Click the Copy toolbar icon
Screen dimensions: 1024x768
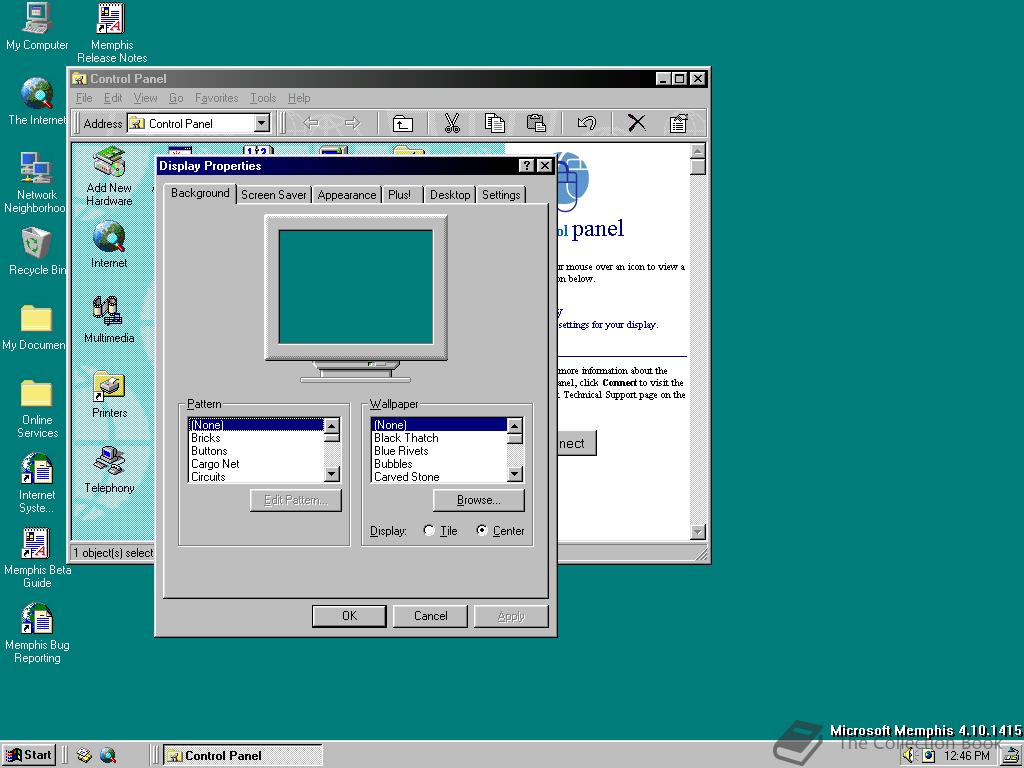click(x=494, y=123)
